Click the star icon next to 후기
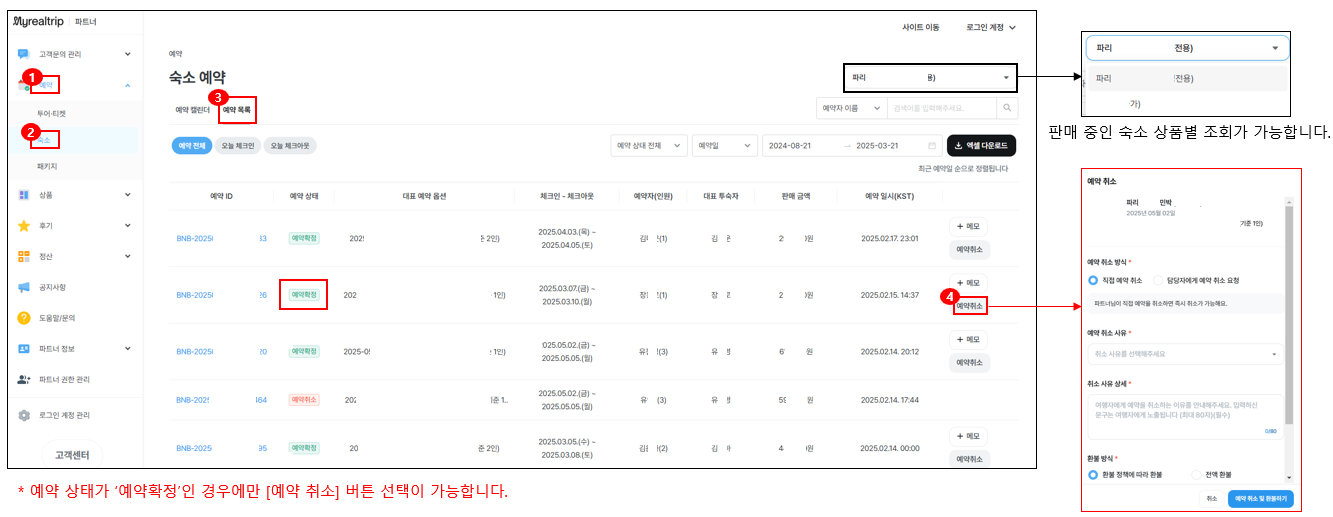 point(23,226)
